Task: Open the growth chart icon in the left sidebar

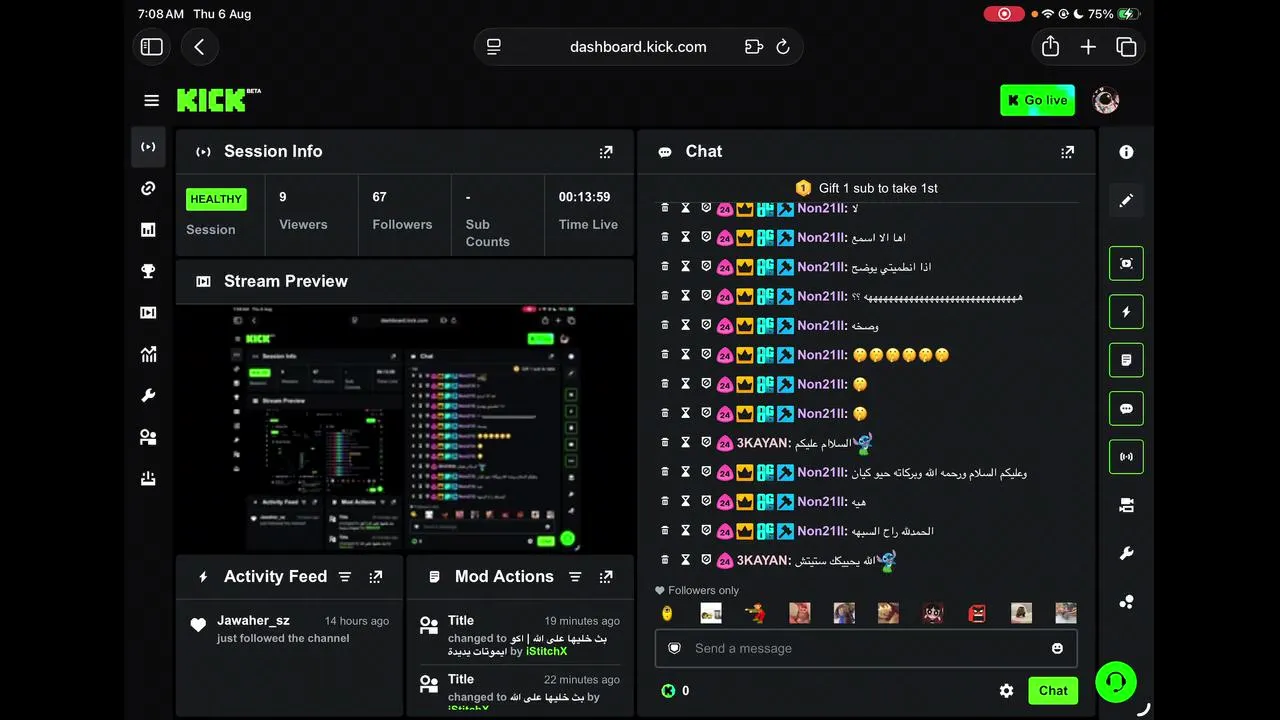Action: (148, 354)
